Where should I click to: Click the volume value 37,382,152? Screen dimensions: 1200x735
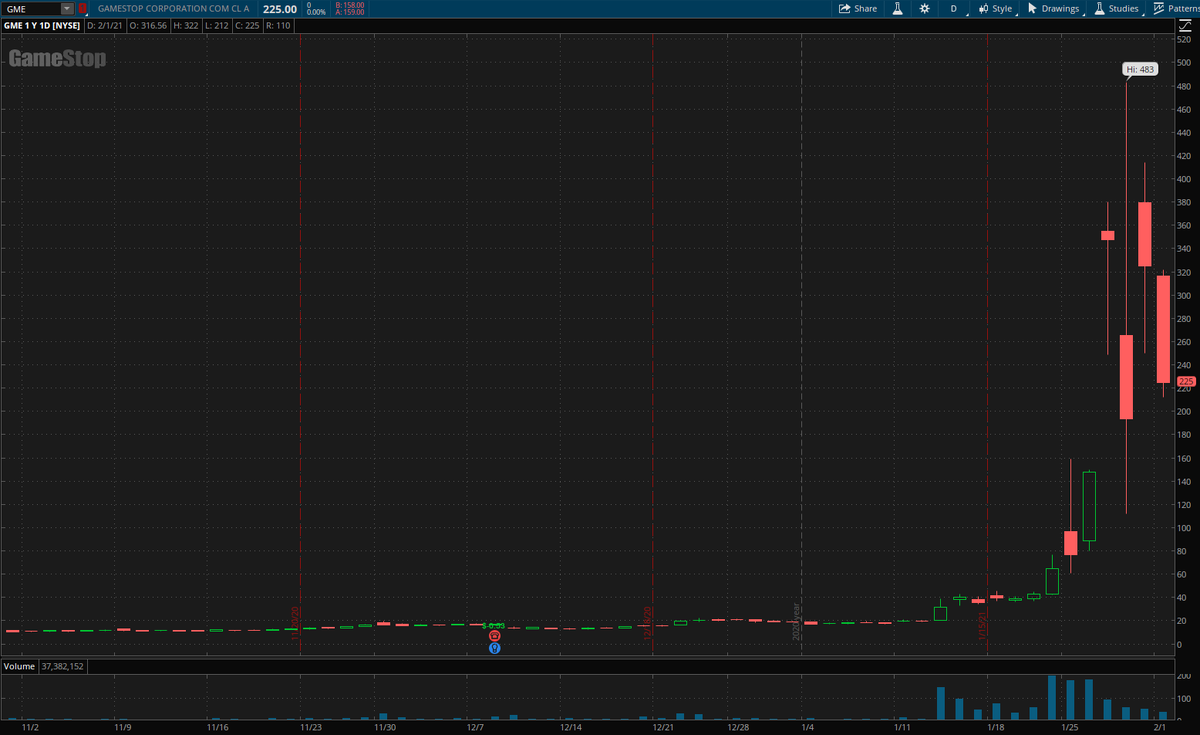point(62,665)
